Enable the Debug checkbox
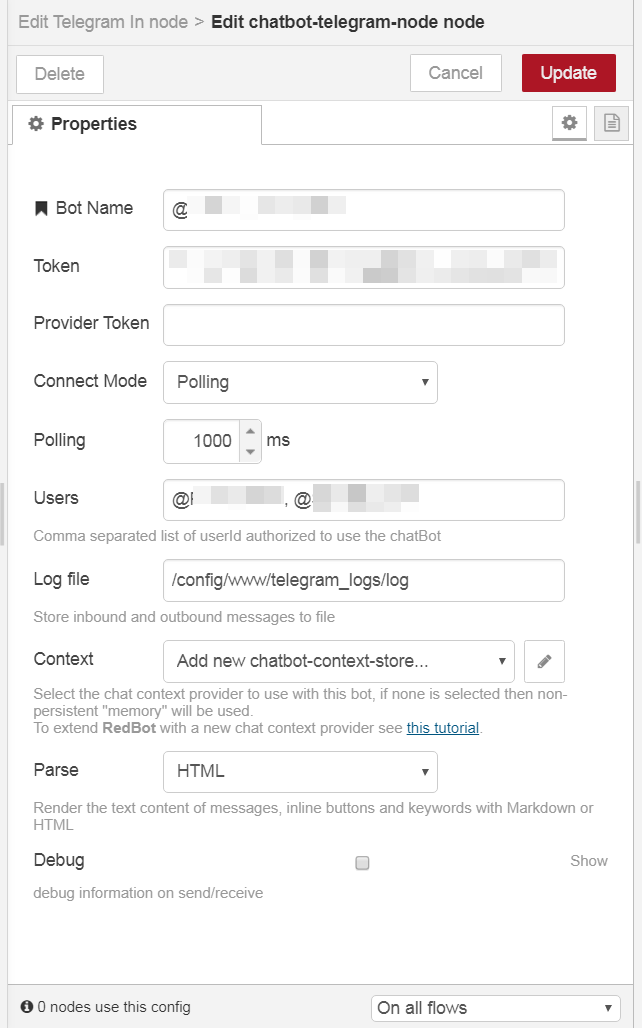The height and width of the screenshot is (1028, 642). pos(362,863)
